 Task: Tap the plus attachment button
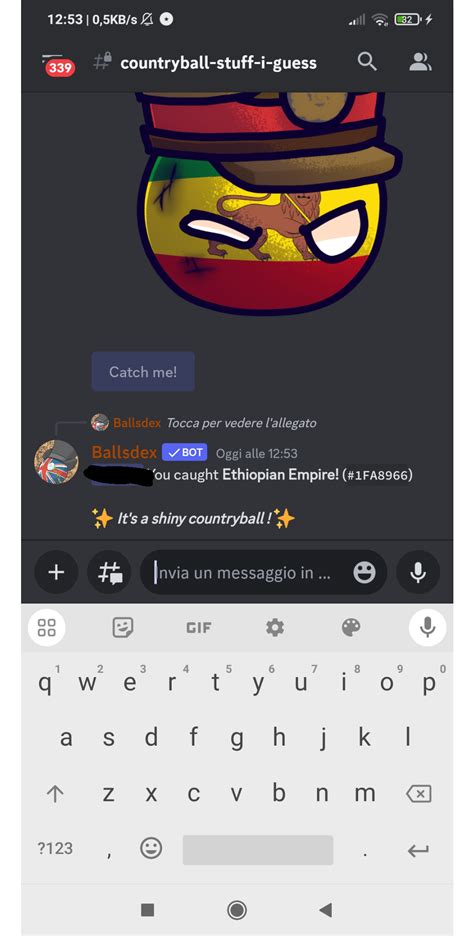pos(56,572)
